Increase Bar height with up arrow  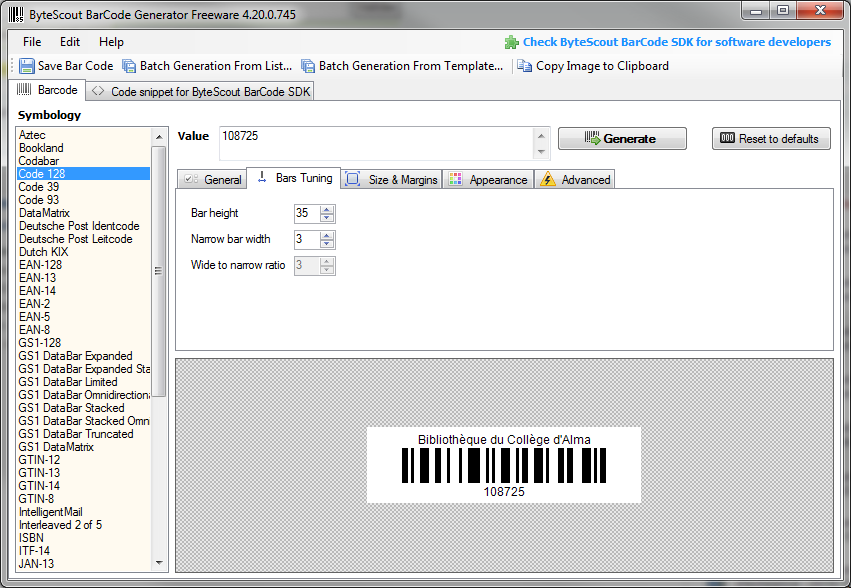(327, 210)
